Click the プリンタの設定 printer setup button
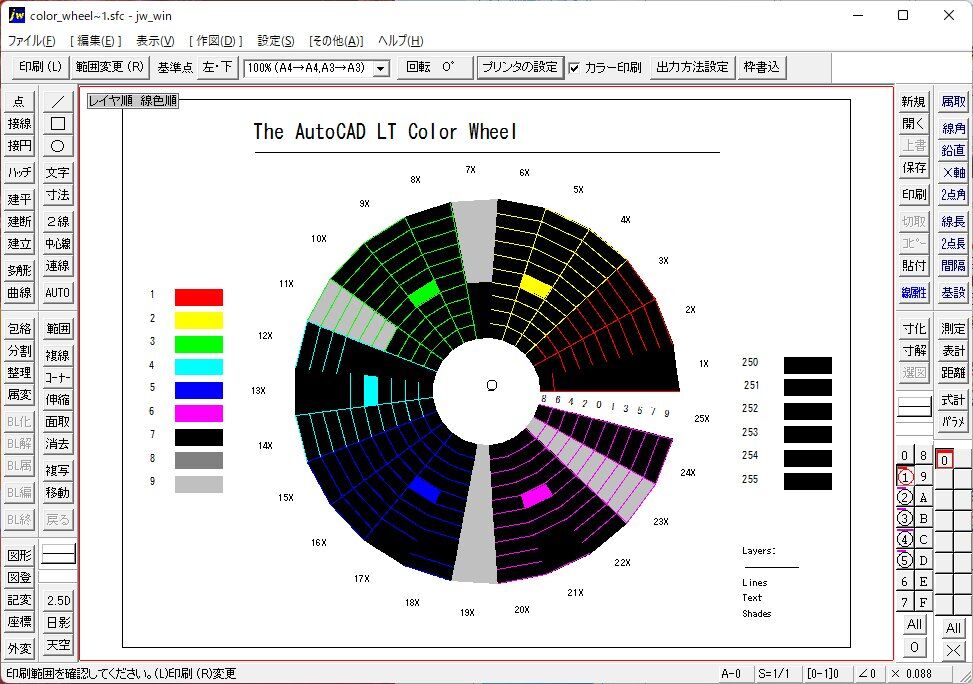 pyautogui.click(x=519, y=67)
